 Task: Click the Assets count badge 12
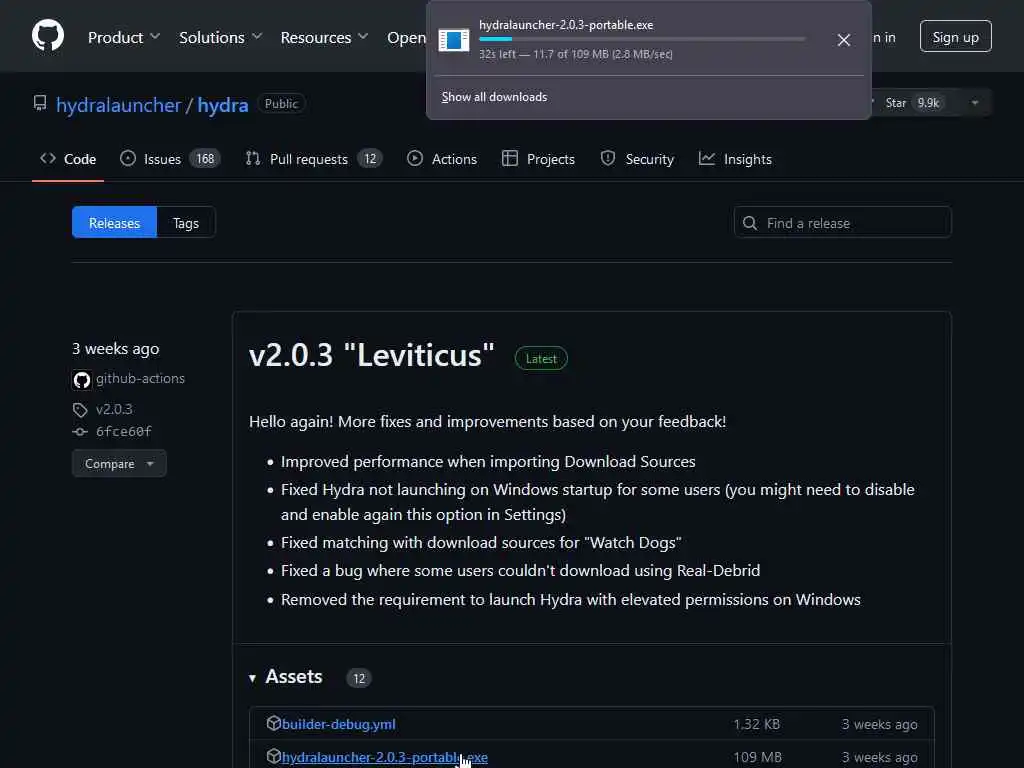point(359,679)
